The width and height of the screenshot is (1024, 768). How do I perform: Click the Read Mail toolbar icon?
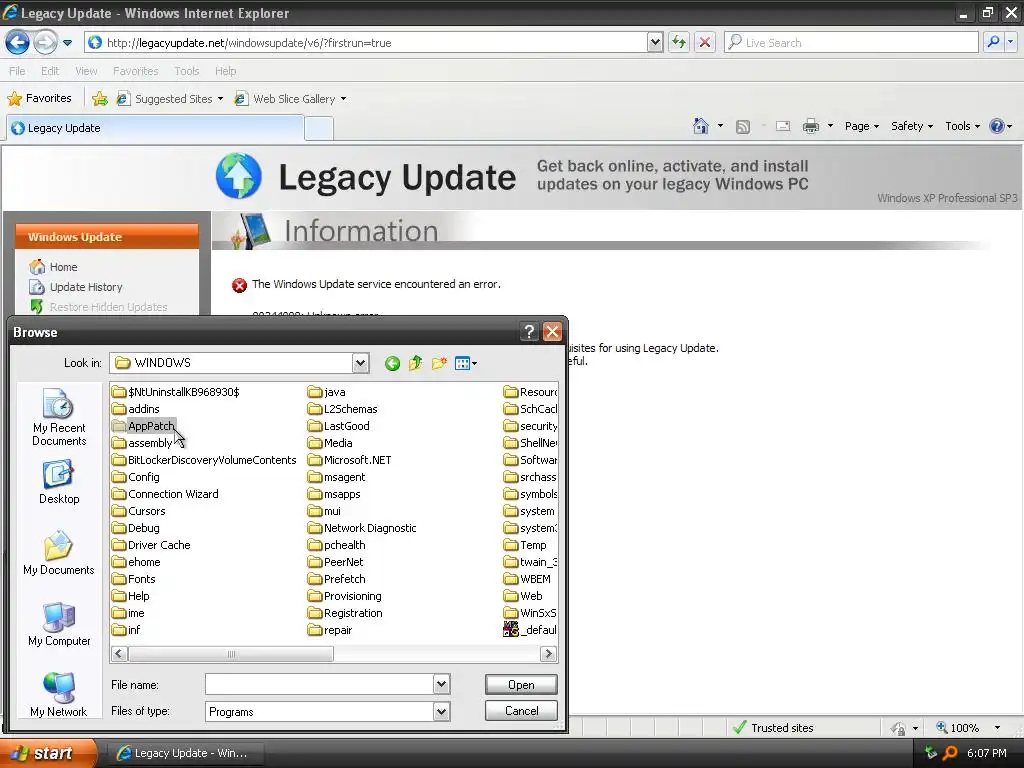point(783,126)
